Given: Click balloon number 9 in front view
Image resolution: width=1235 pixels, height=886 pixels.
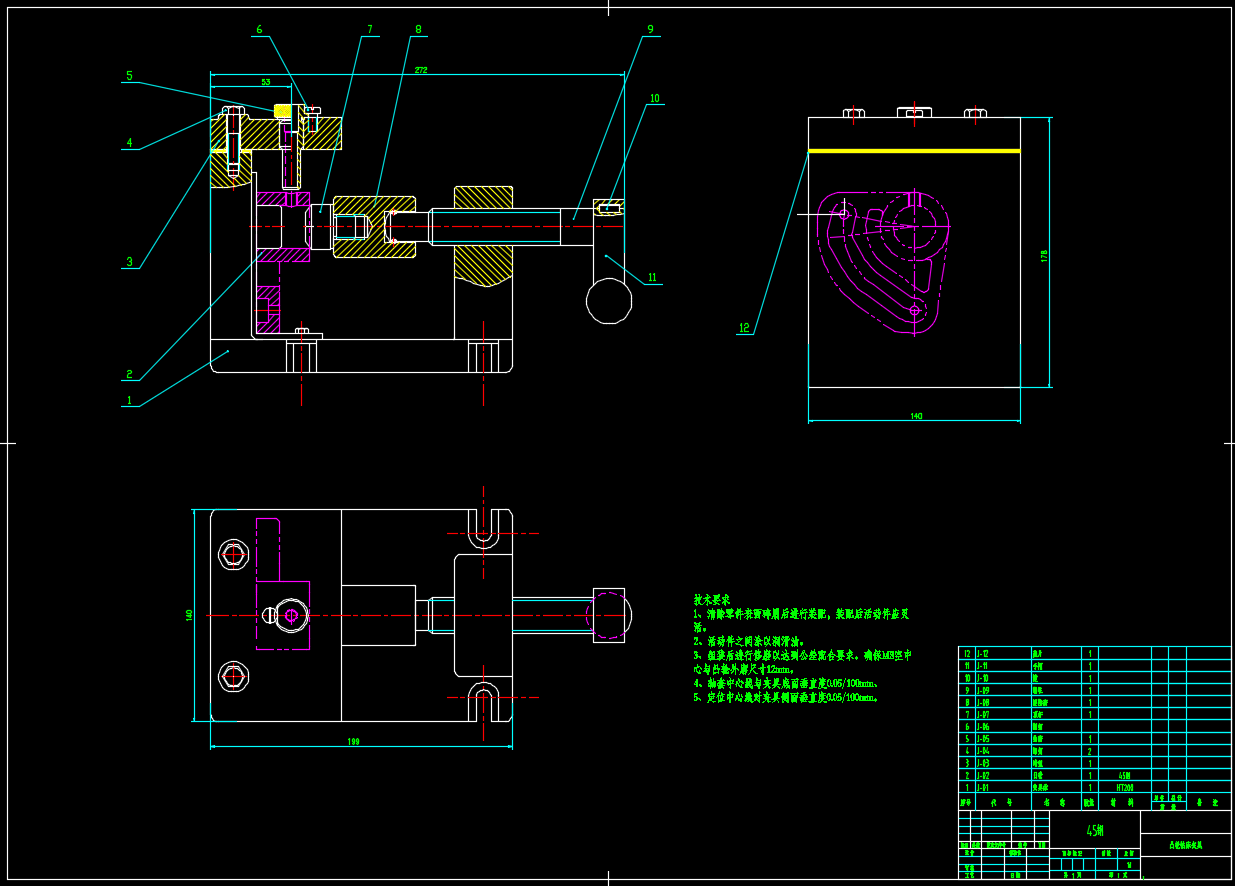Looking at the screenshot, I should 650,30.
